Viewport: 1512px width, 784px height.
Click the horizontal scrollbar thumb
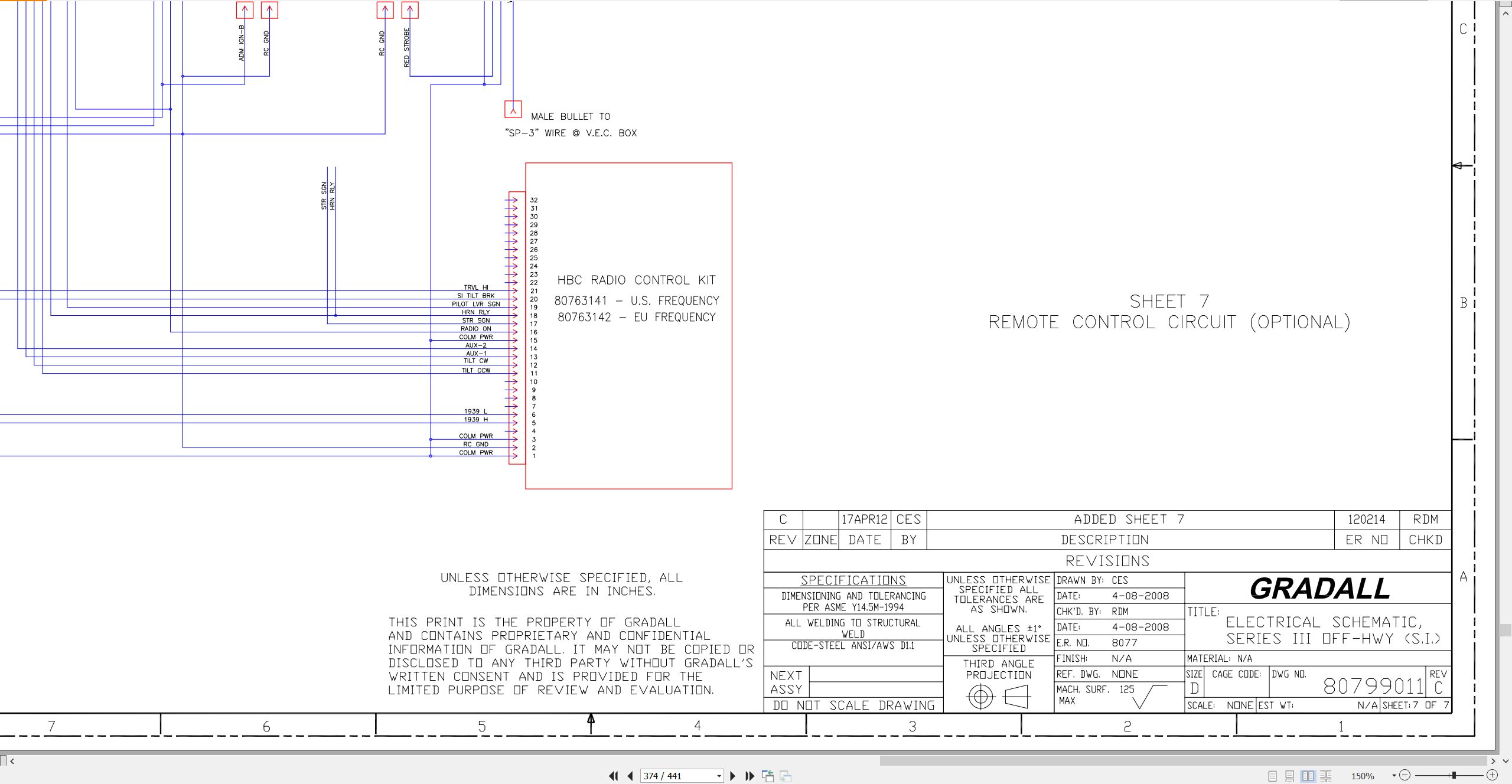1184,761
